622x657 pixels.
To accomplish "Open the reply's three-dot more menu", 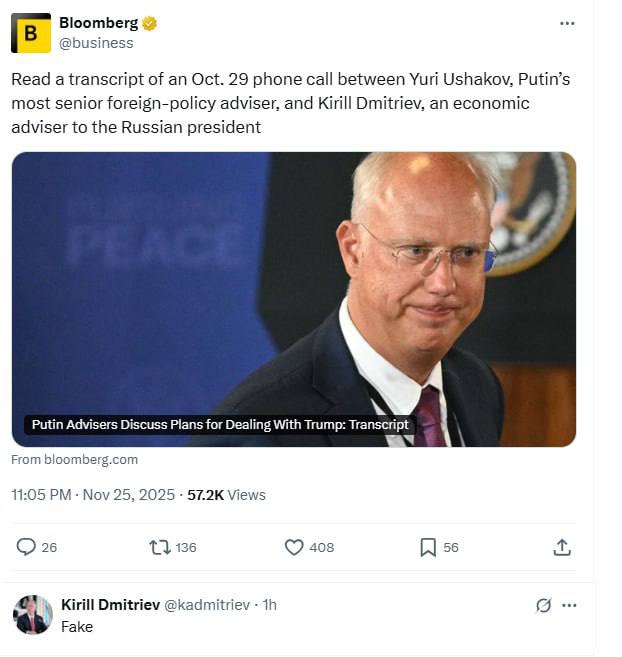I will tap(569, 605).
